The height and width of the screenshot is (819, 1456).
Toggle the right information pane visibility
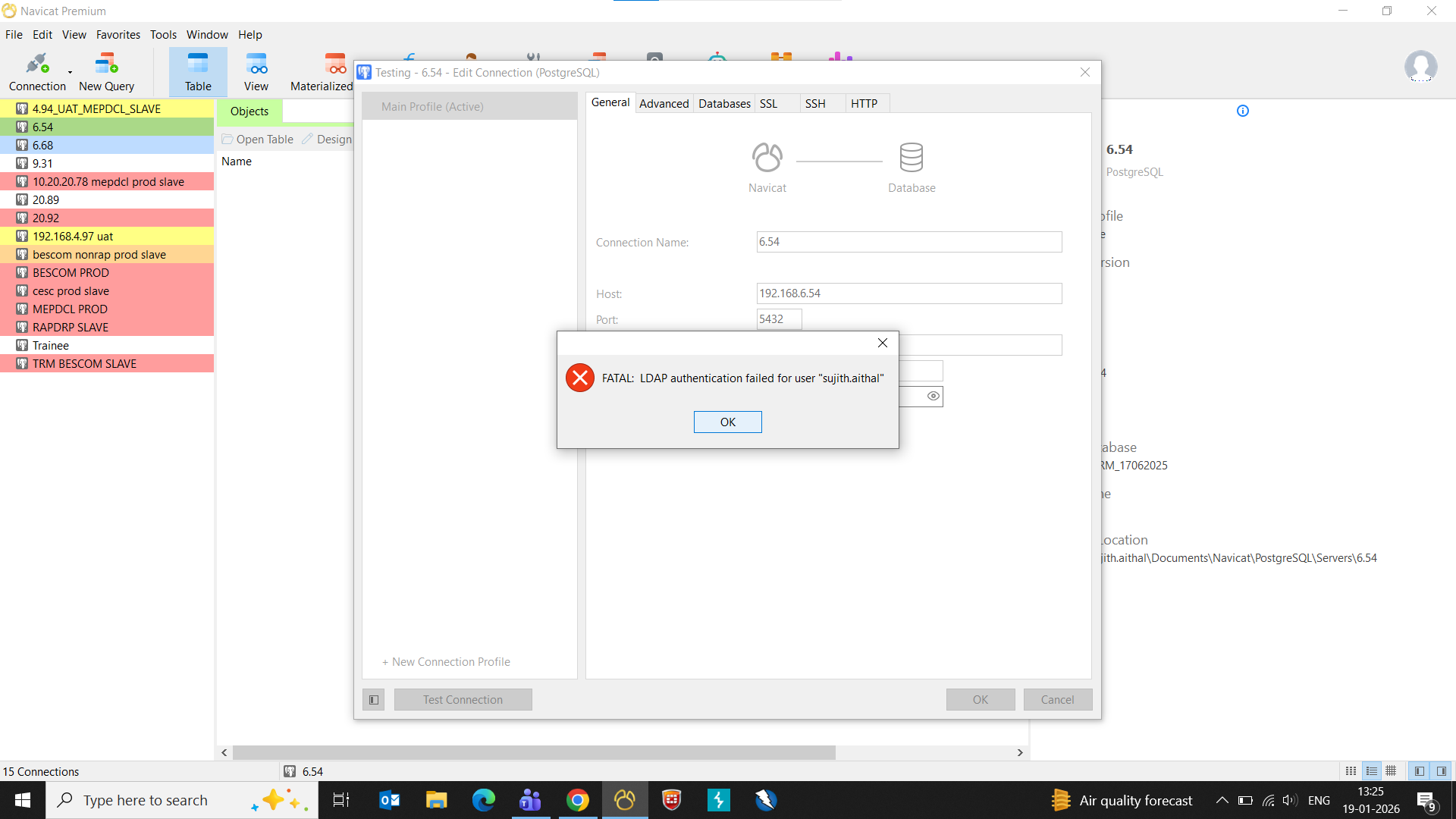pyautogui.click(x=1441, y=771)
